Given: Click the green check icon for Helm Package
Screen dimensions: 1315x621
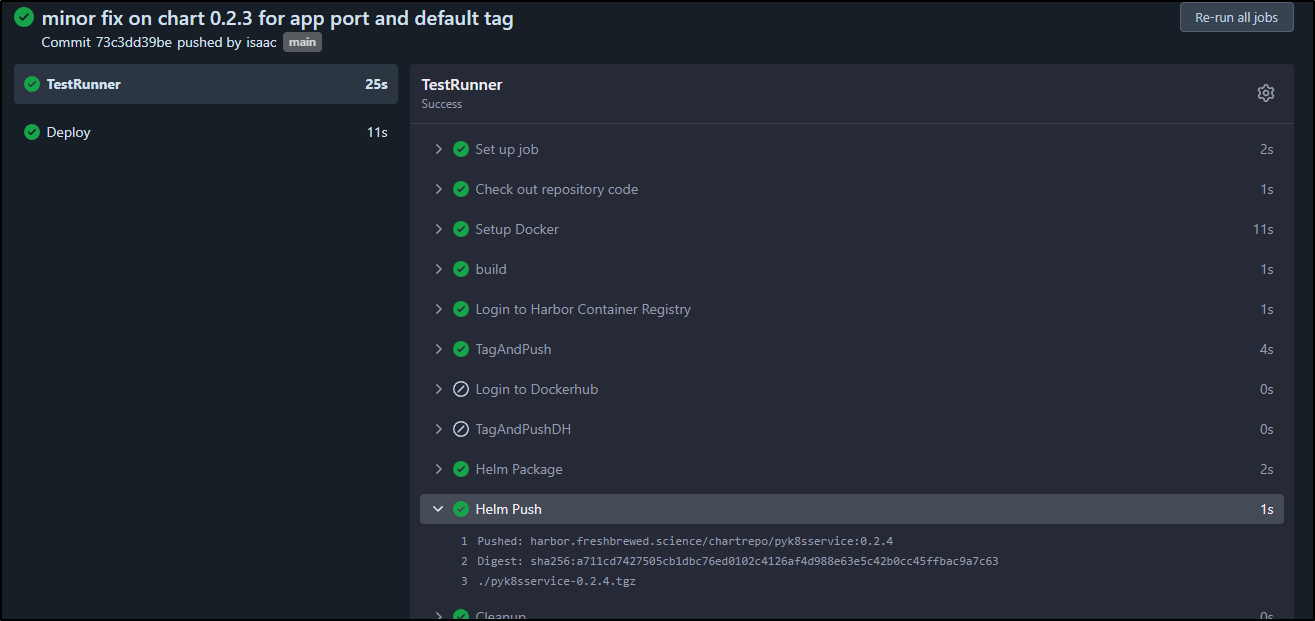Looking at the screenshot, I should [461, 469].
